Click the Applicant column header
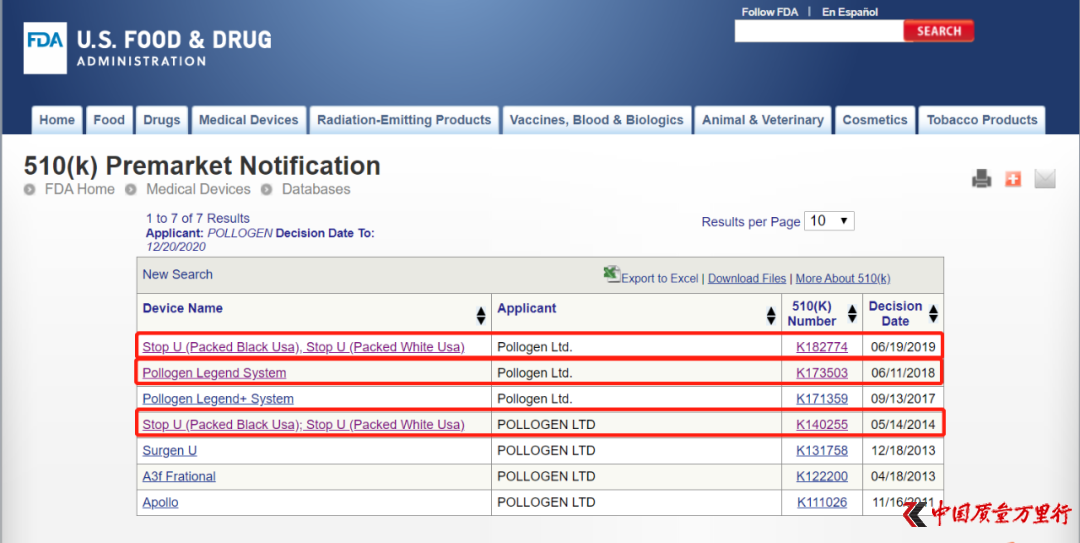The height and width of the screenshot is (543, 1080). pyautogui.click(x=527, y=308)
